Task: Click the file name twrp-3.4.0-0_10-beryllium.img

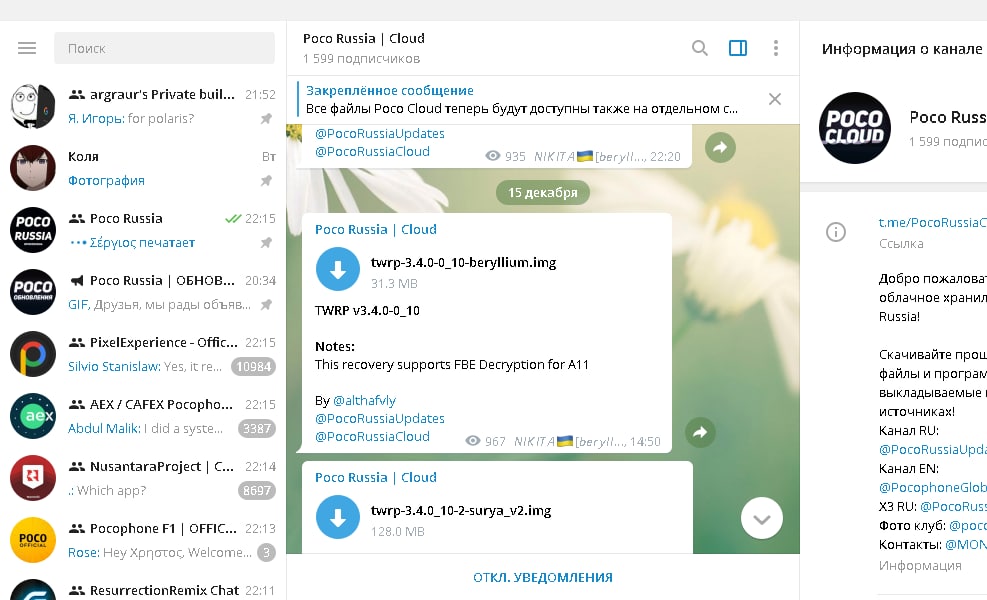Action: [x=463, y=263]
